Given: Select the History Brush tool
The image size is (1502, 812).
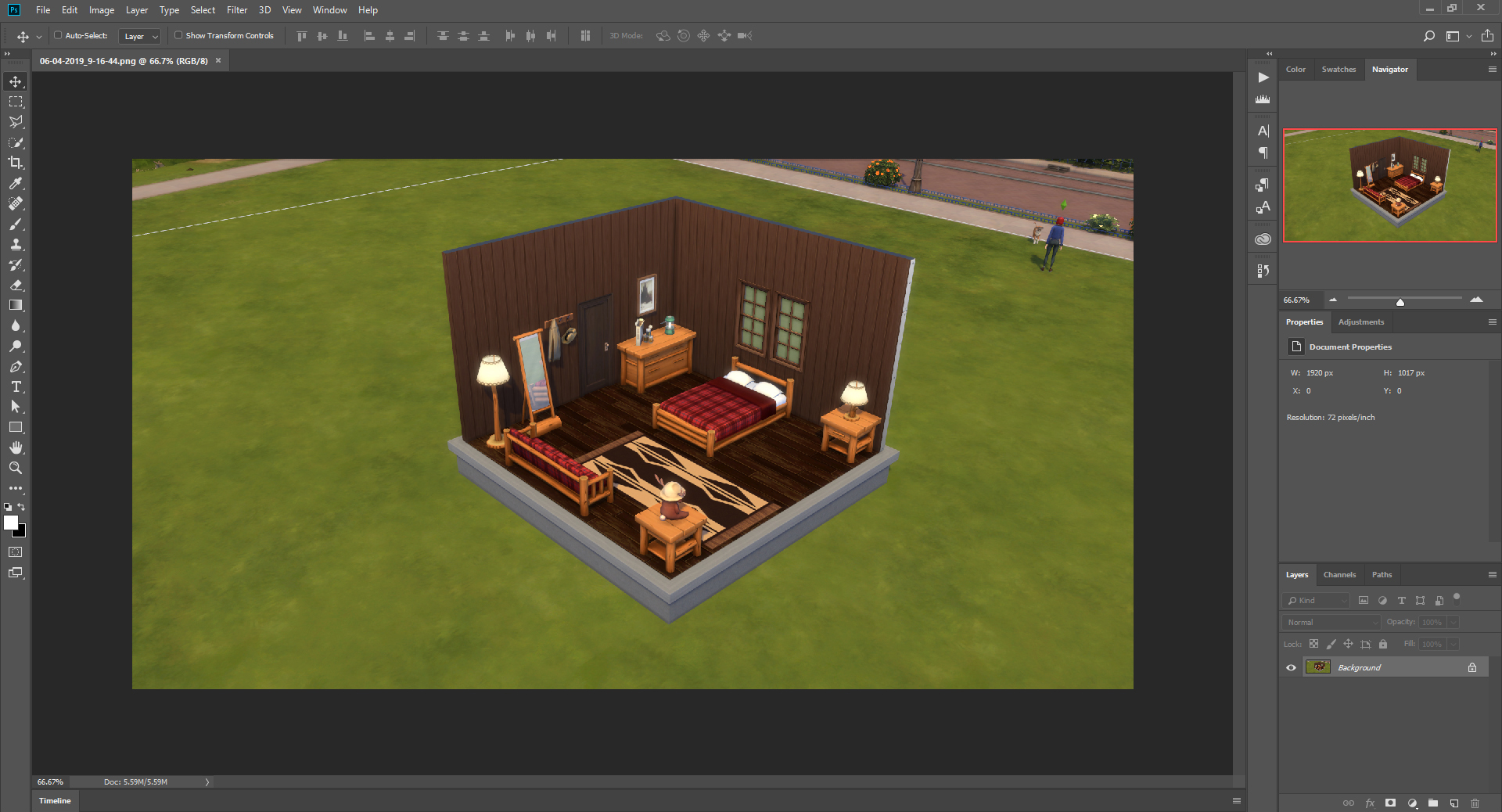Looking at the screenshot, I should 16,264.
